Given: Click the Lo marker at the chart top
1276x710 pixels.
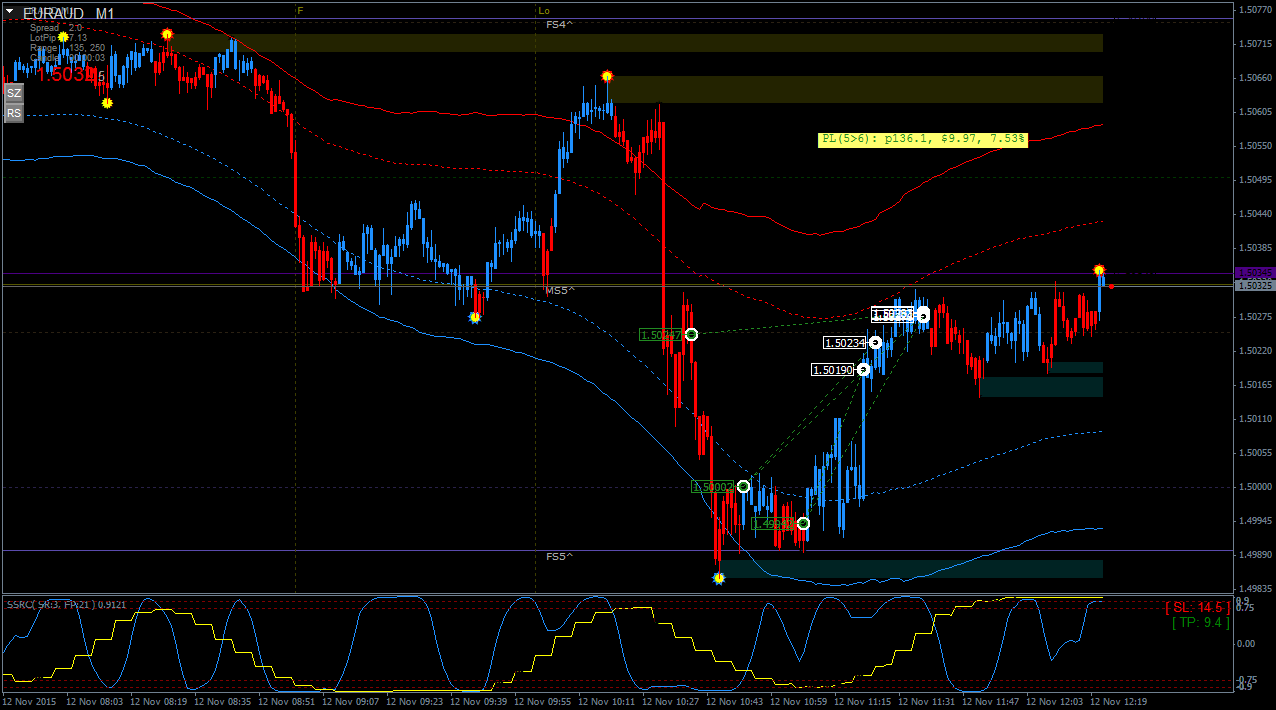Looking at the screenshot, I should click(544, 10).
